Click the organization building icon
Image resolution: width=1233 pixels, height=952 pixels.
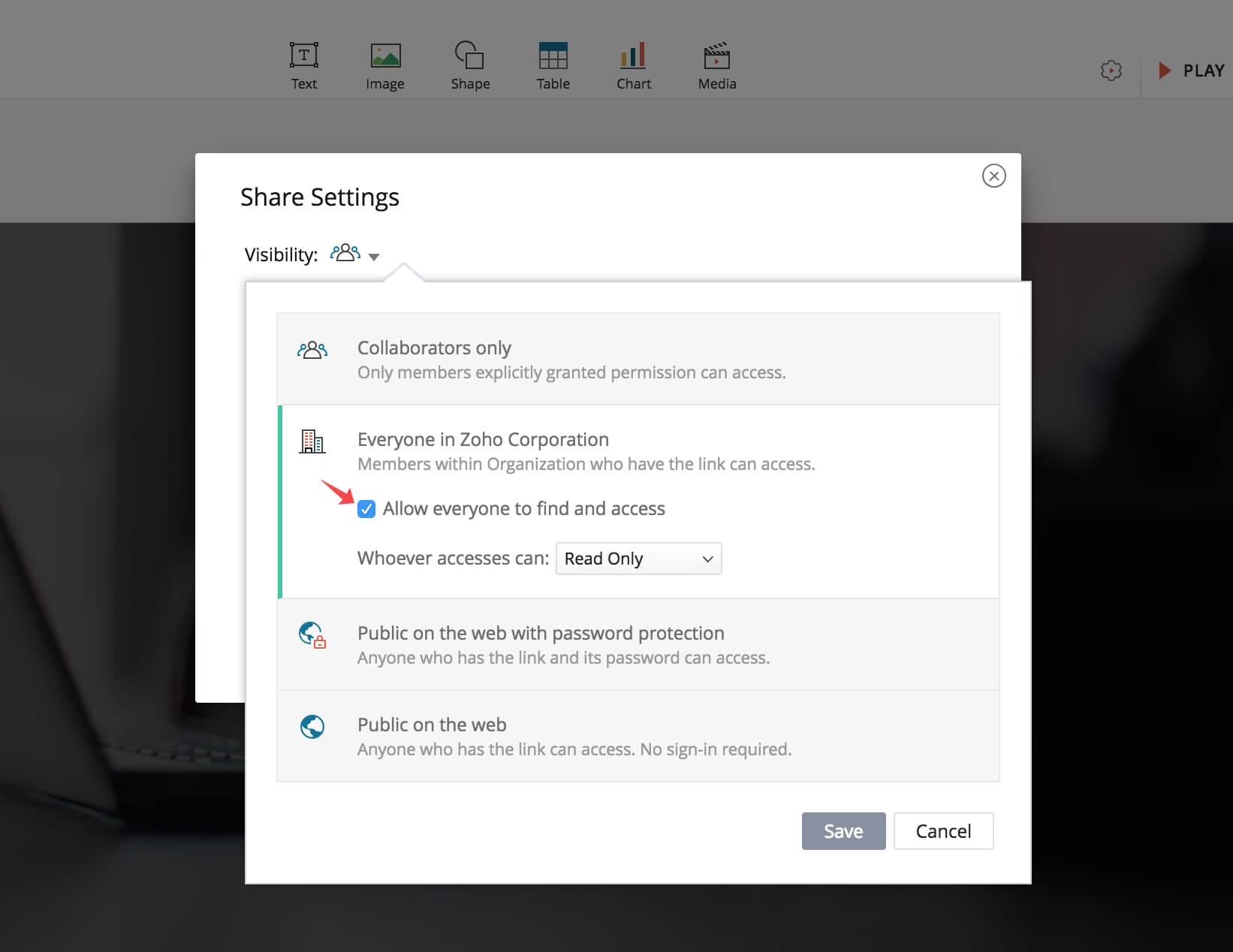click(x=312, y=441)
